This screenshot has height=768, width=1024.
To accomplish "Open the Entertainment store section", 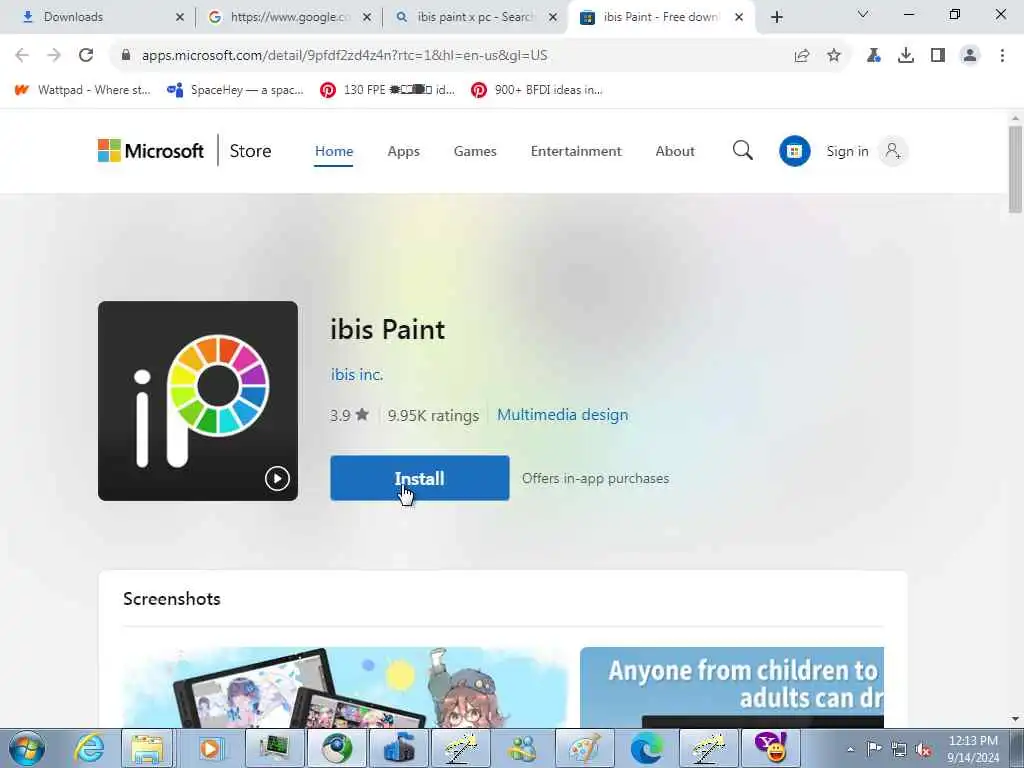I will 576,151.
